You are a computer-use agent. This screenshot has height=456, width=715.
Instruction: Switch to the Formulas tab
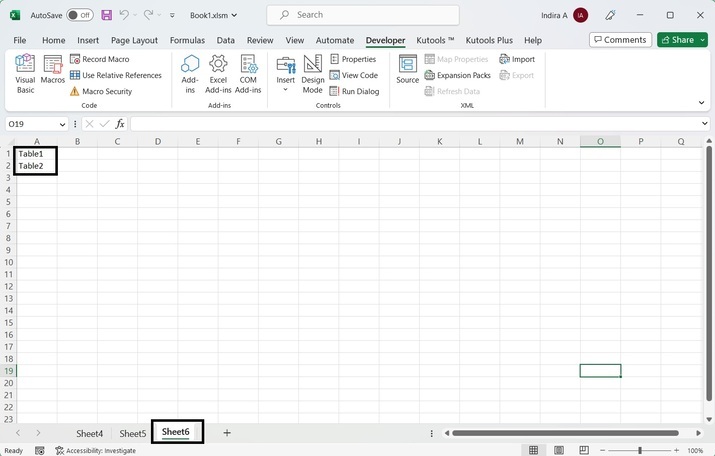tap(187, 40)
